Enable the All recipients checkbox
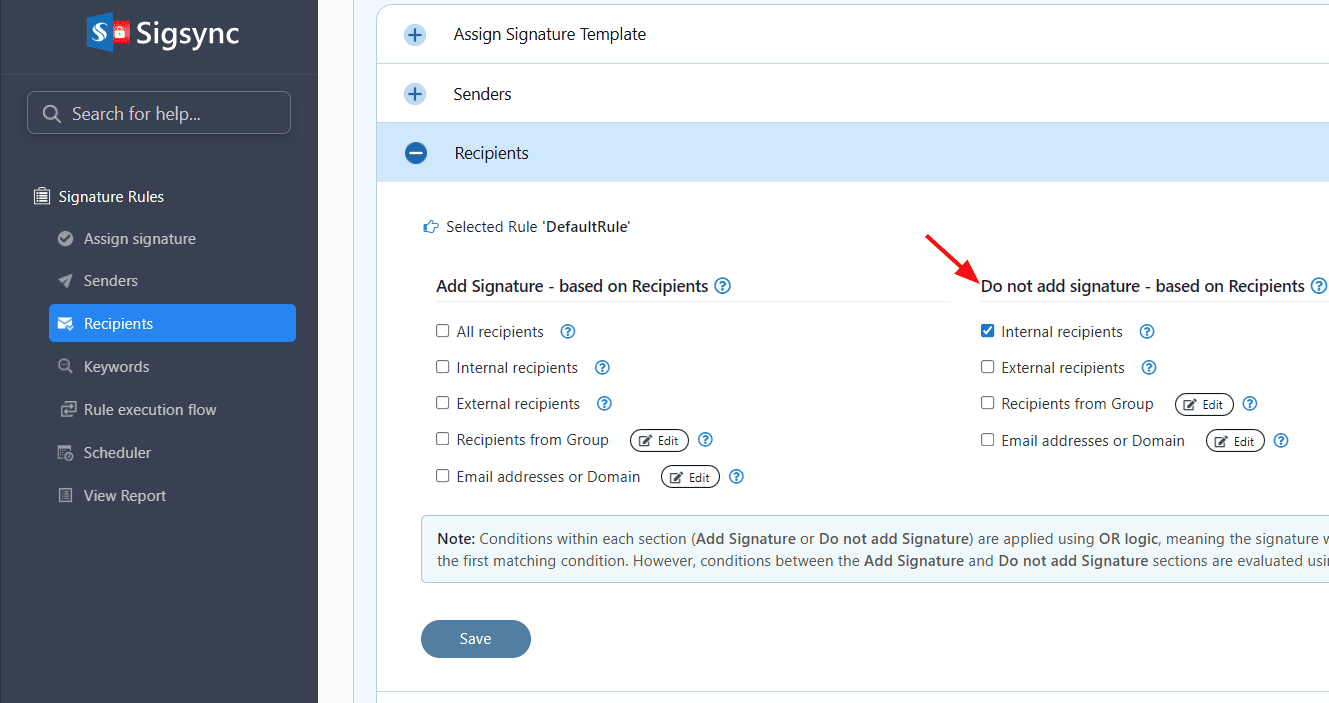The image size is (1329, 703). click(x=443, y=331)
